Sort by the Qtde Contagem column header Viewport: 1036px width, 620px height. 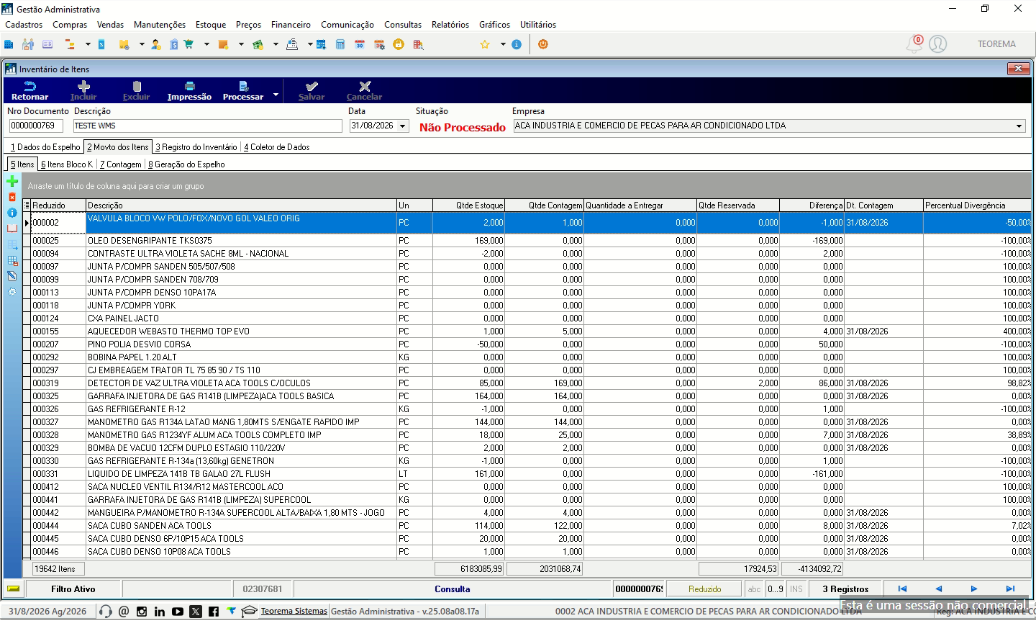click(544, 206)
